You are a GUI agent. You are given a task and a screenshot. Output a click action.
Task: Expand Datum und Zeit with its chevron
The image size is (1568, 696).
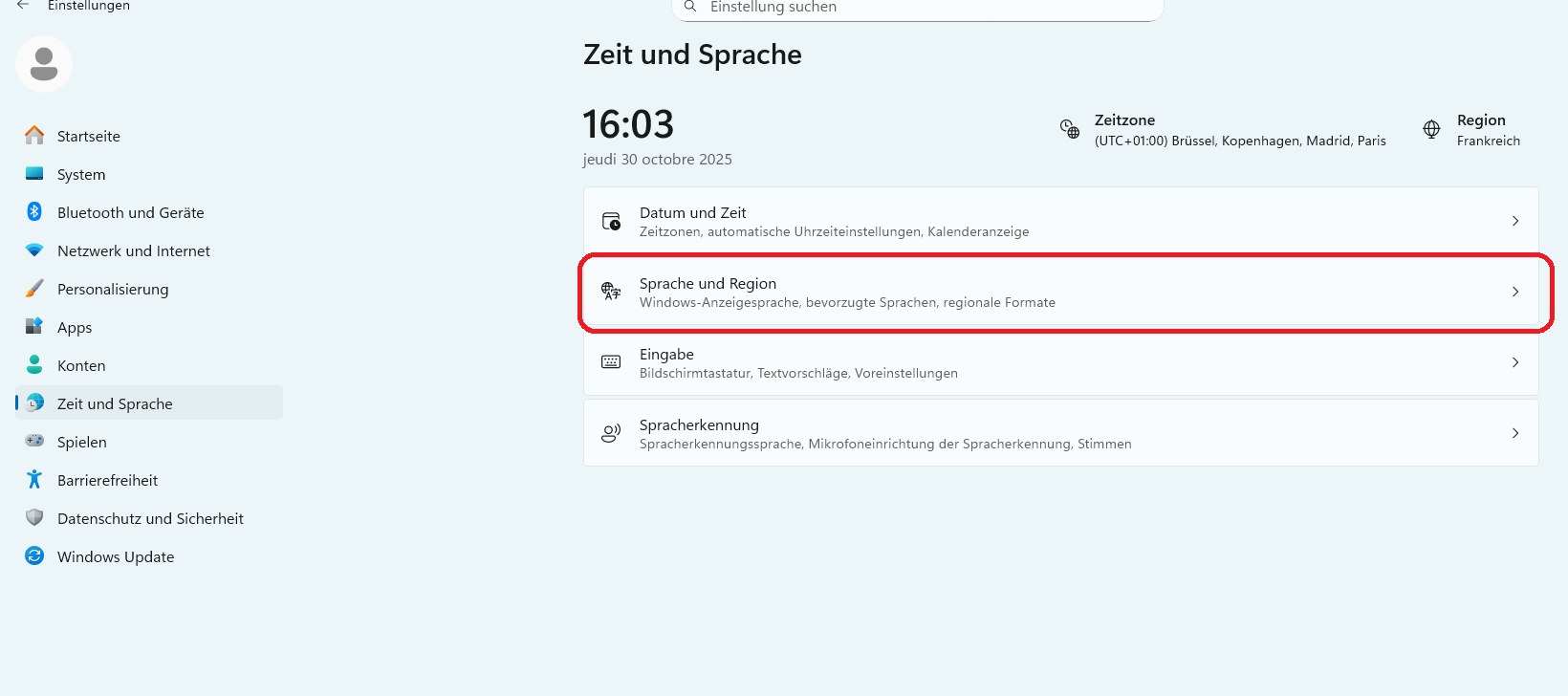coord(1515,221)
